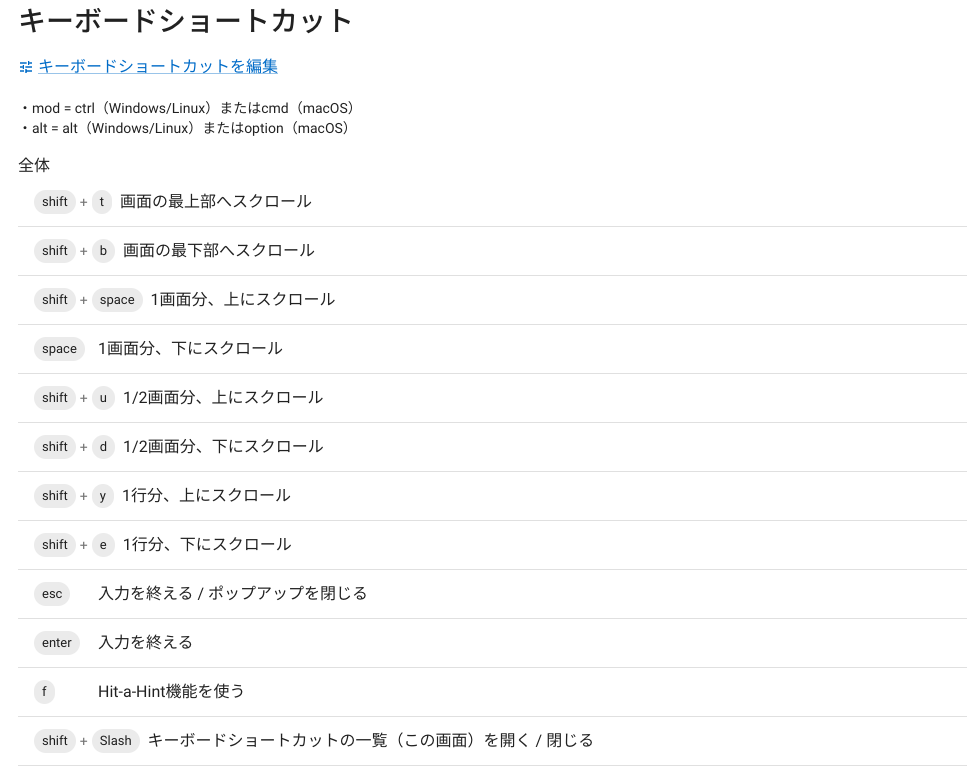
Task: Select the 'alt = alt' explanation line
Action: (x=185, y=128)
